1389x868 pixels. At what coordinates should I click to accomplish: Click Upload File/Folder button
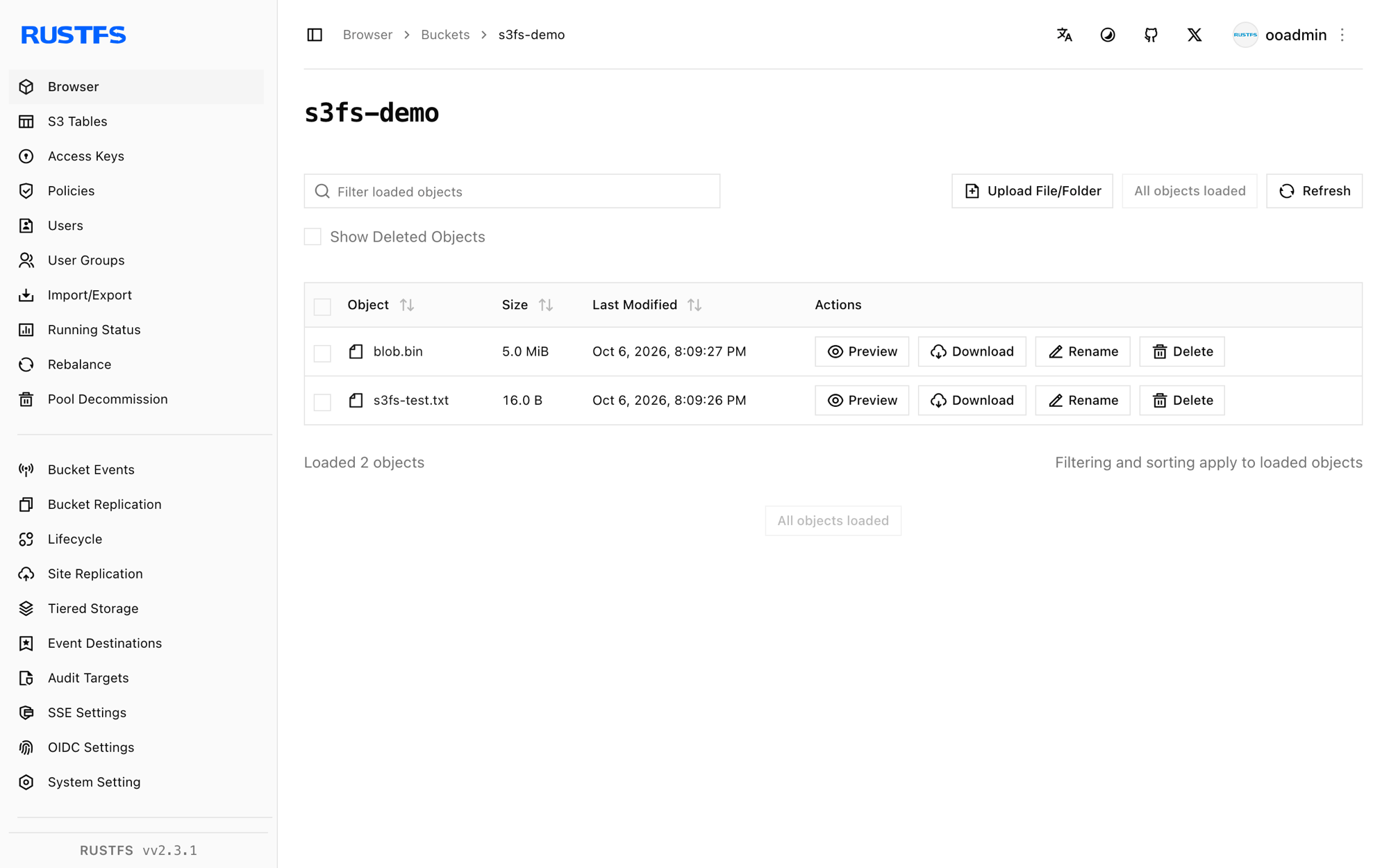point(1032,191)
